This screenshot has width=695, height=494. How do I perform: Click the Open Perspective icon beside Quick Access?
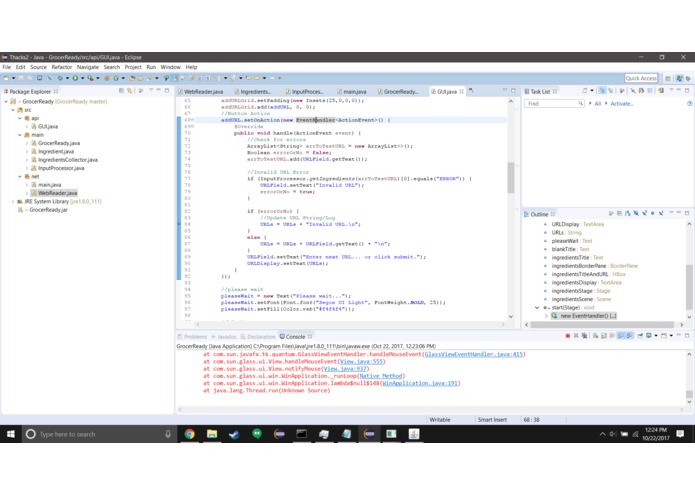coord(668,78)
